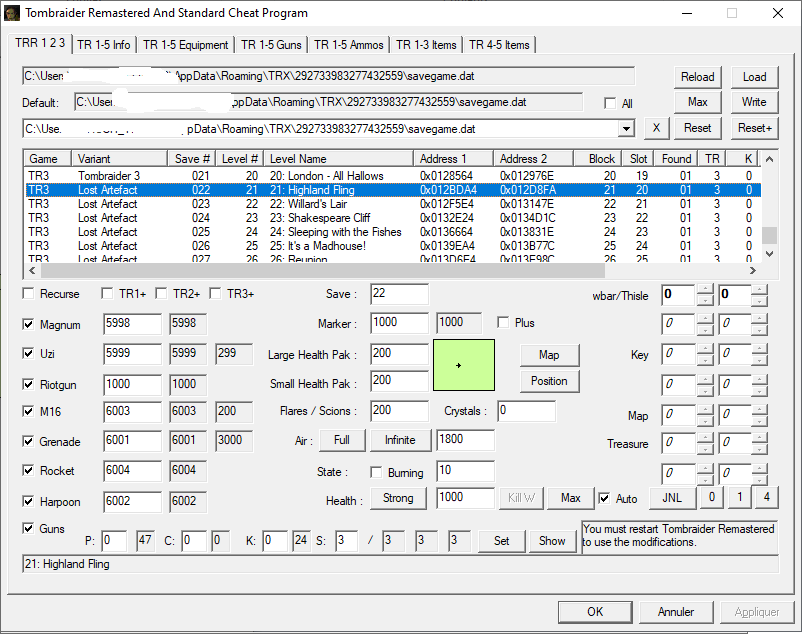Enable the Burning state checkbox
This screenshot has height=634, width=802.
tap(376, 472)
